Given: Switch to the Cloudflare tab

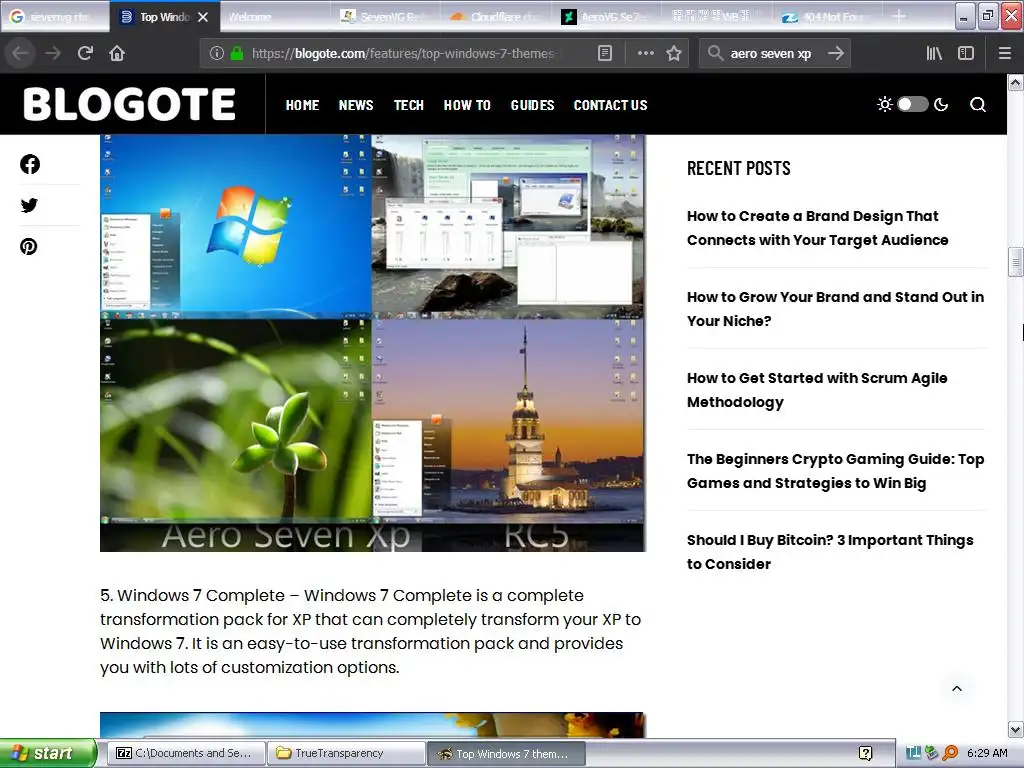Looking at the screenshot, I should (496, 16).
